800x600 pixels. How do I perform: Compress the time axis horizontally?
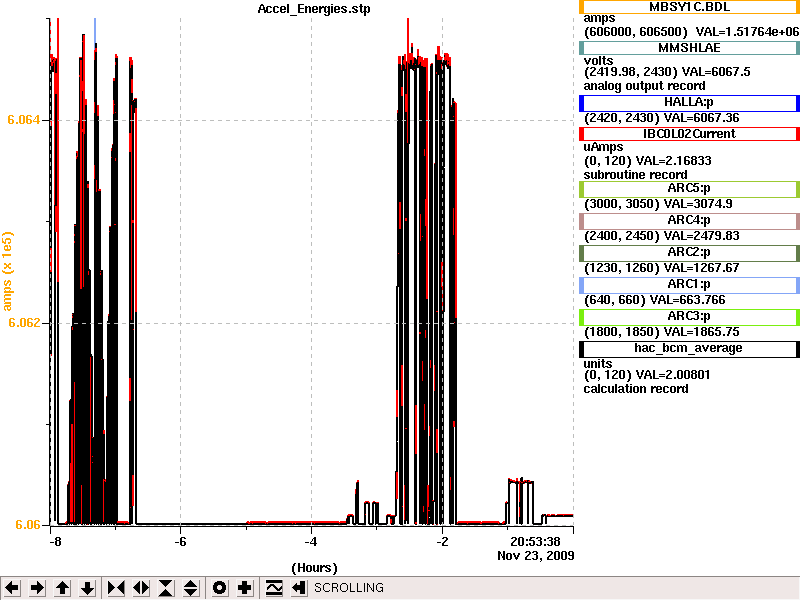pyautogui.click(x=116, y=588)
